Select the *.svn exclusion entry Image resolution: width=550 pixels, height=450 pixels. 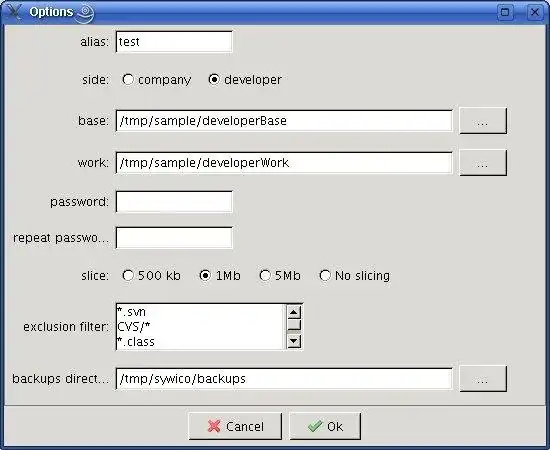point(200,312)
